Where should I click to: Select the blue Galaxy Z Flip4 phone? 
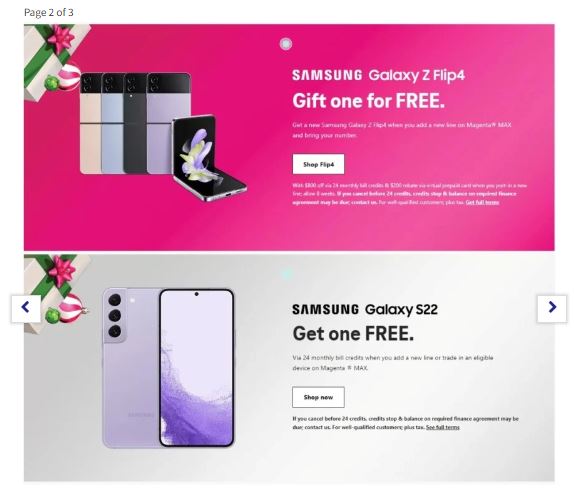point(112,123)
